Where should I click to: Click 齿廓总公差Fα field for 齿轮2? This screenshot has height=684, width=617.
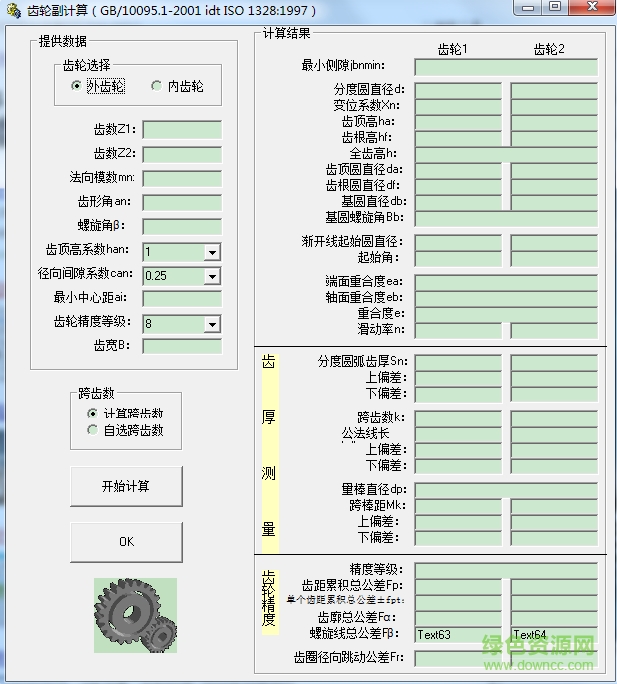pyautogui.click(x=554, y=619)
